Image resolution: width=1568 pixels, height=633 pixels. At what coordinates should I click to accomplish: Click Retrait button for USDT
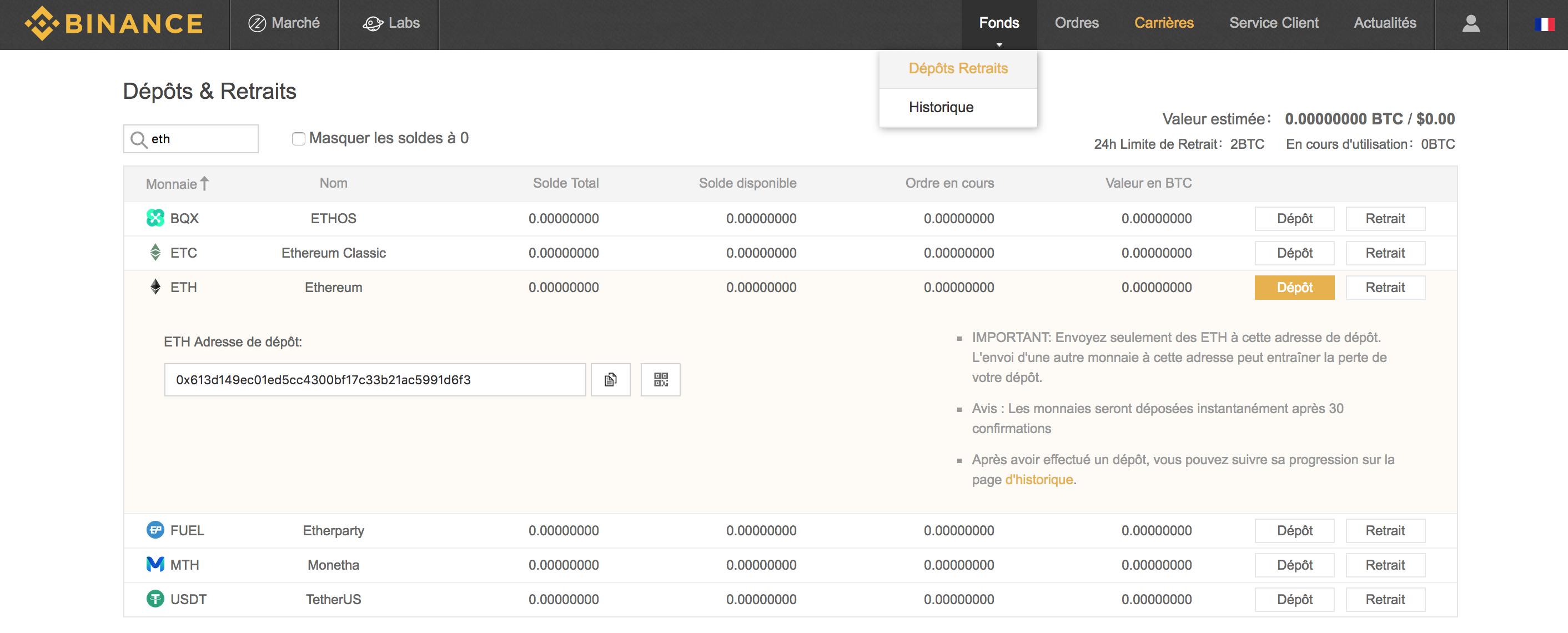[1385, 600]
